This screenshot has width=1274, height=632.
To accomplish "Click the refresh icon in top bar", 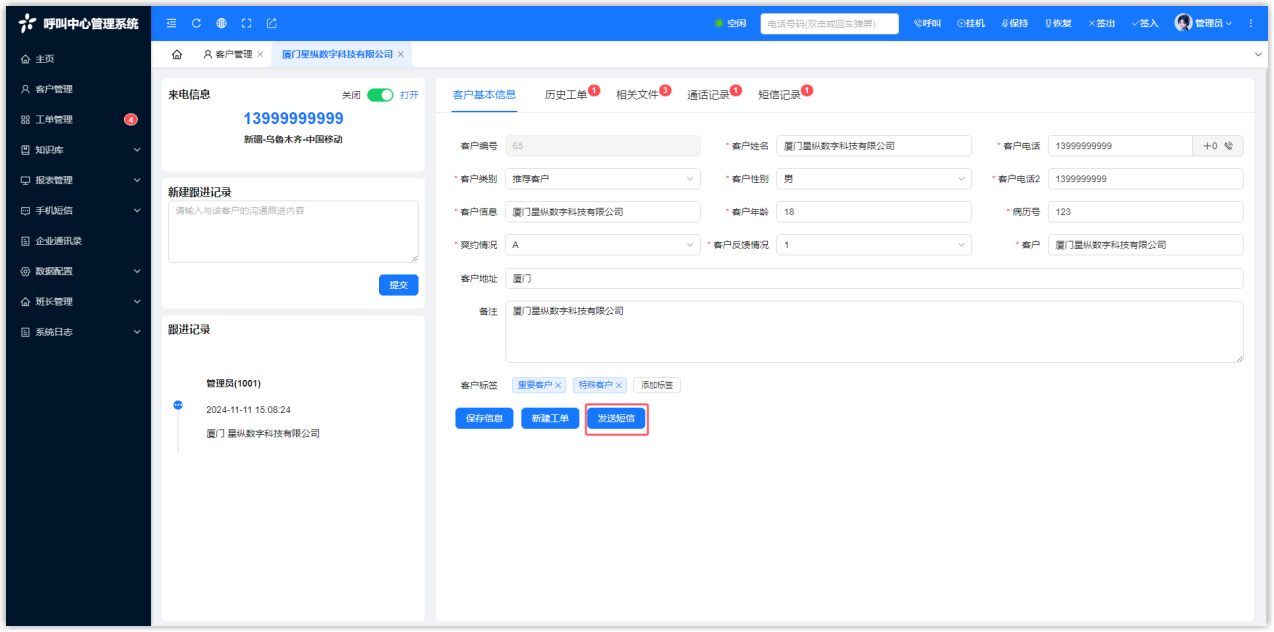I will point(196,23).
